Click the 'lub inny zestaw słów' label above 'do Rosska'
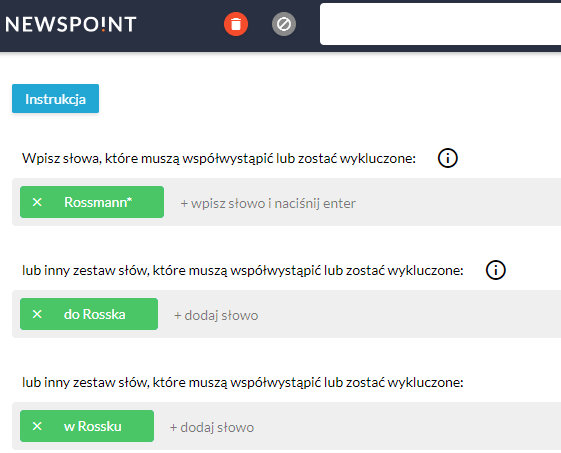This screenshot has height=453, width=561. click(243, 270)
